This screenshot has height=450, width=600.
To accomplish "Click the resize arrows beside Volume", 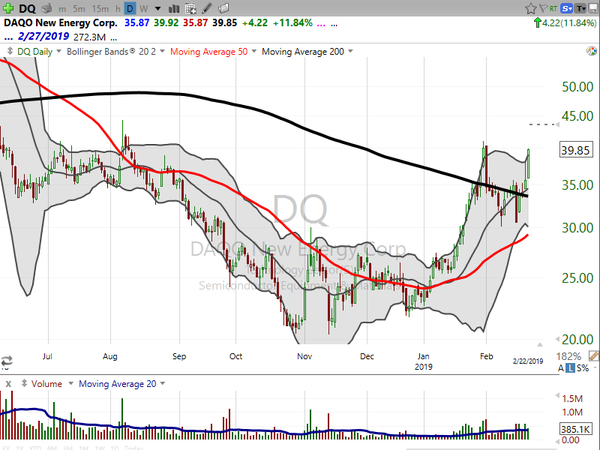I will [24, 383].
